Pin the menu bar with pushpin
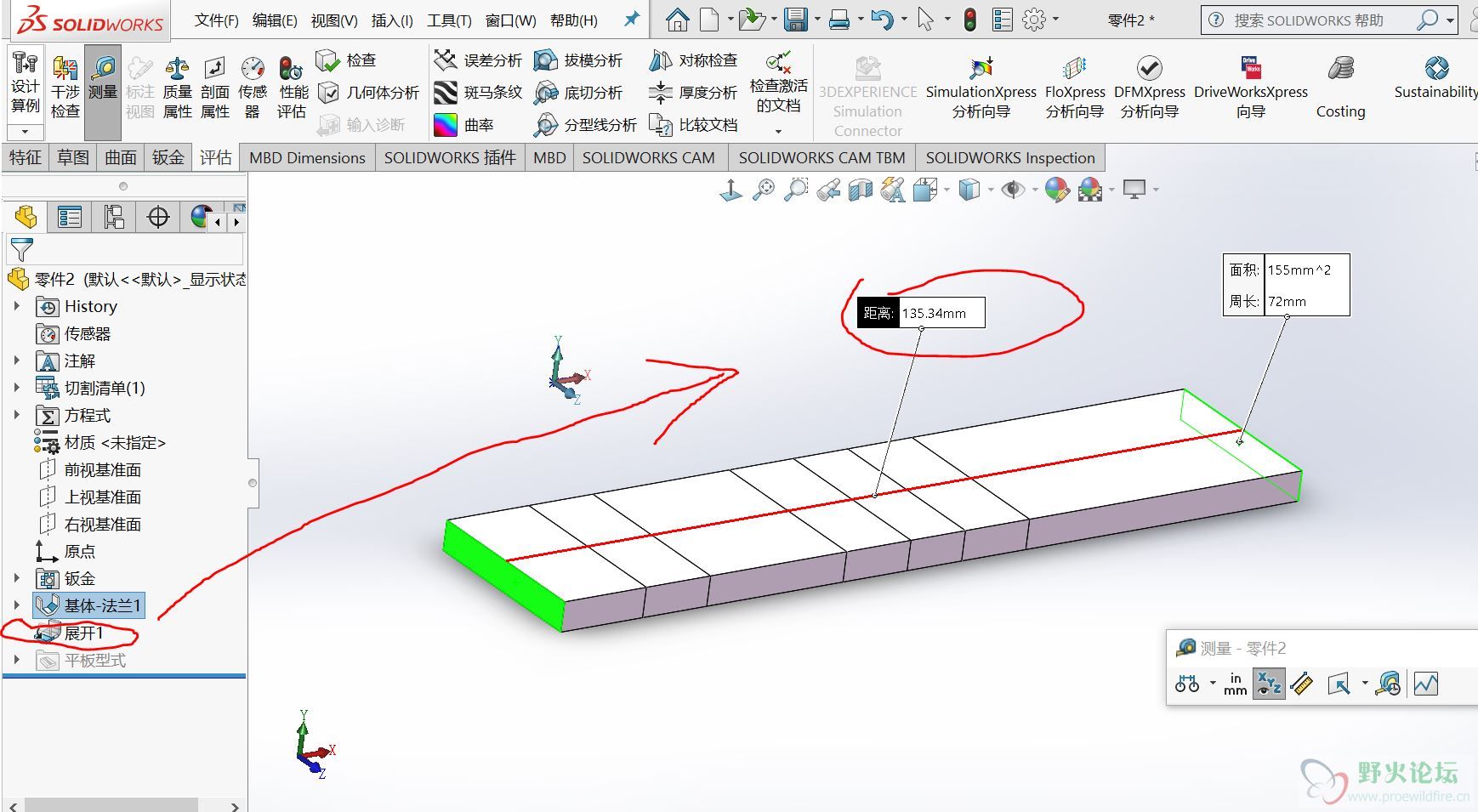 pyautogui.click(x=632, y=19)
